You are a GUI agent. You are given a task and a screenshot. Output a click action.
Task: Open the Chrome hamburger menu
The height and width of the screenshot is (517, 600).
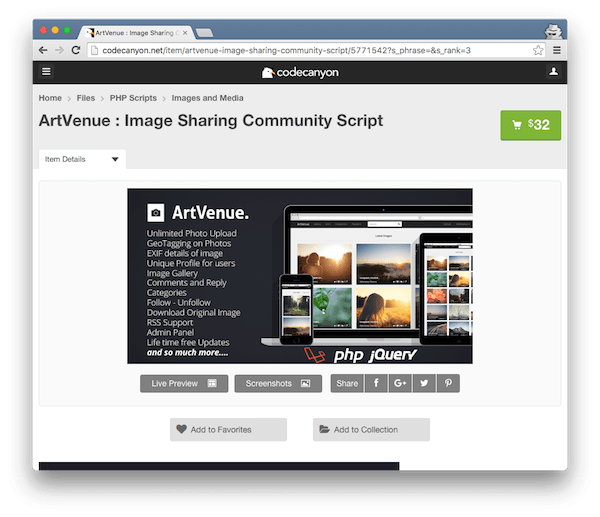pyautogui.click(x=557, y=50)
